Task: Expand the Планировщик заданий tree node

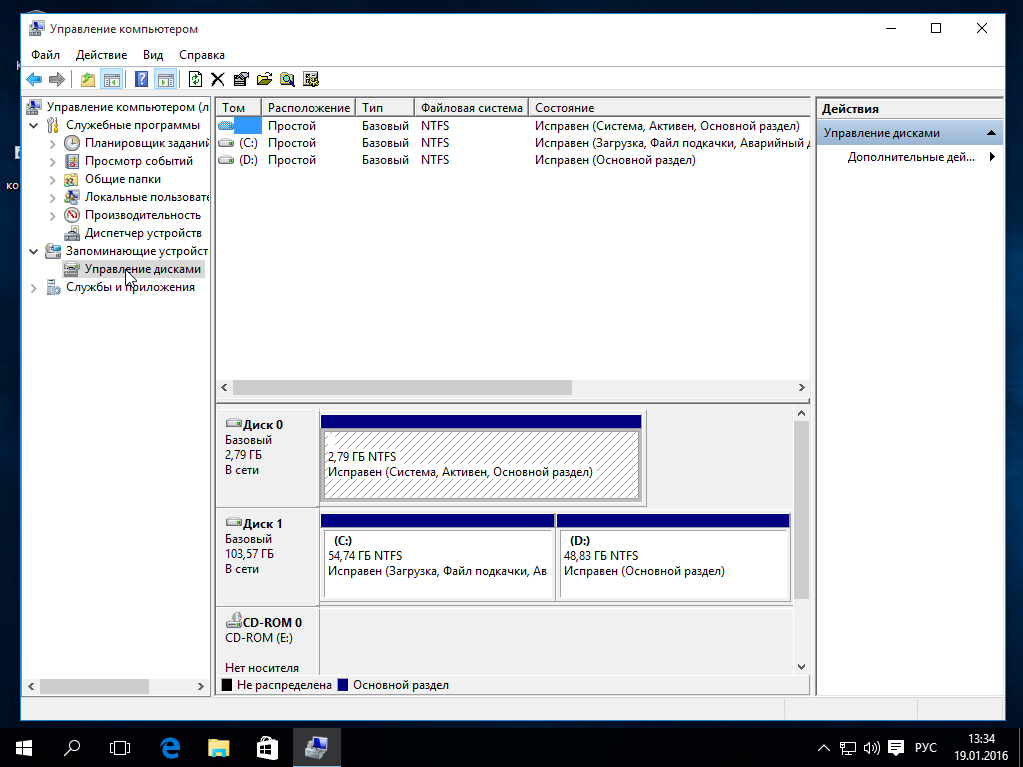Action: (54, 143)
